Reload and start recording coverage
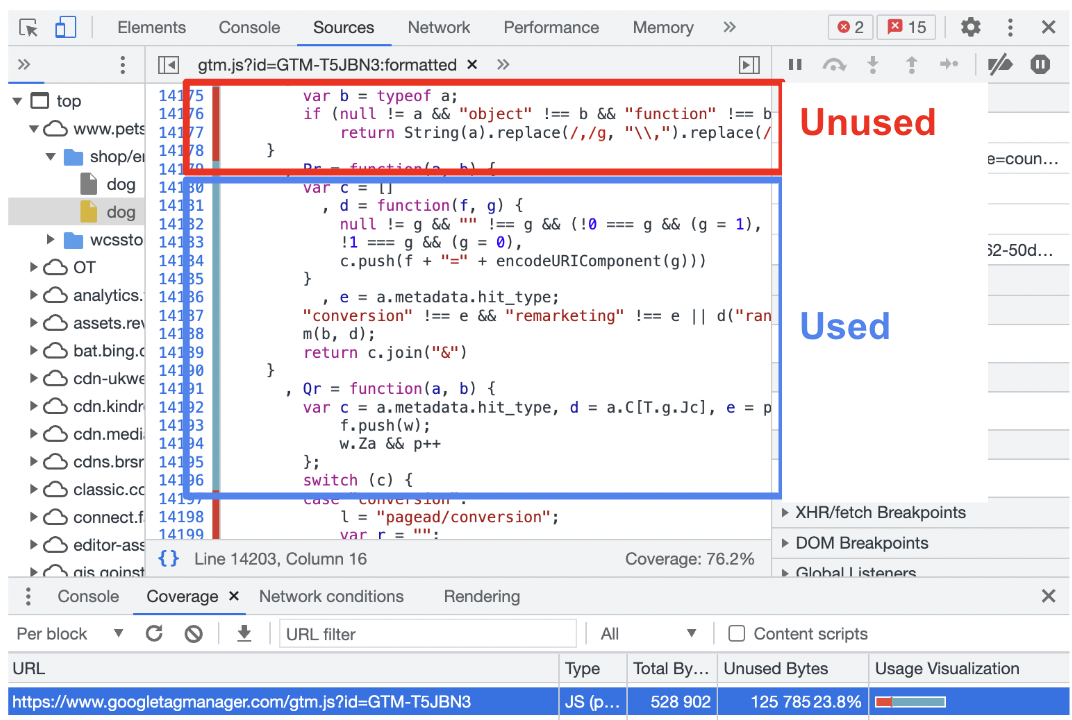 click(x=155, y=634)
